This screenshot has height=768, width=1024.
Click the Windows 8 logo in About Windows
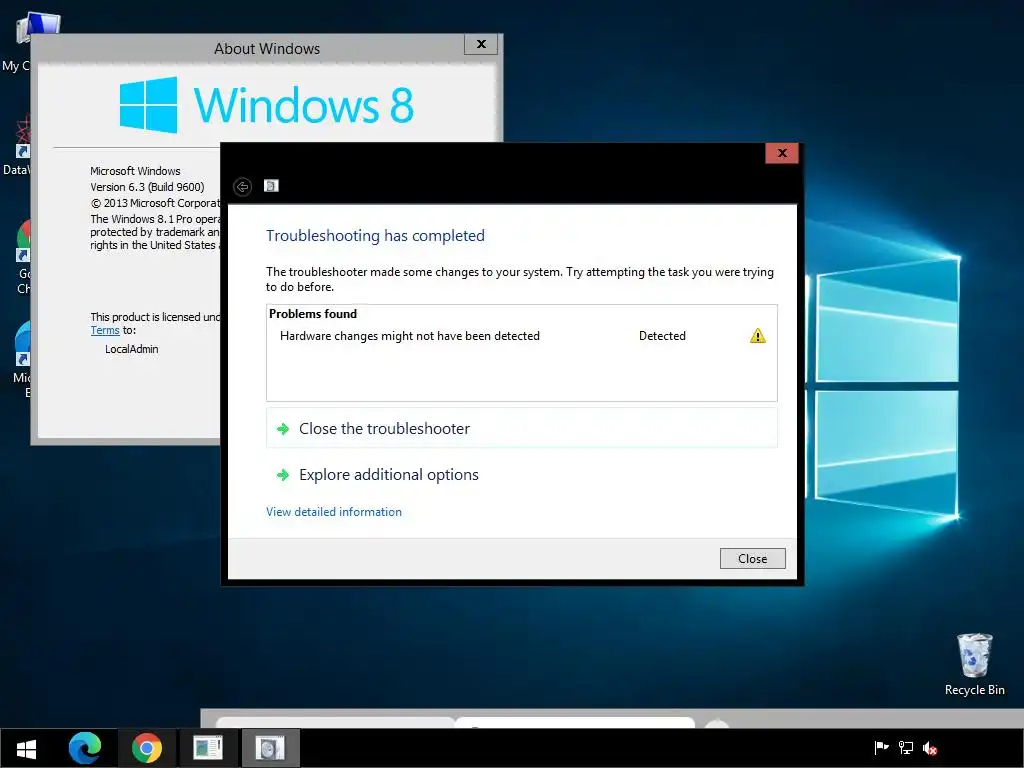point(266,104)
